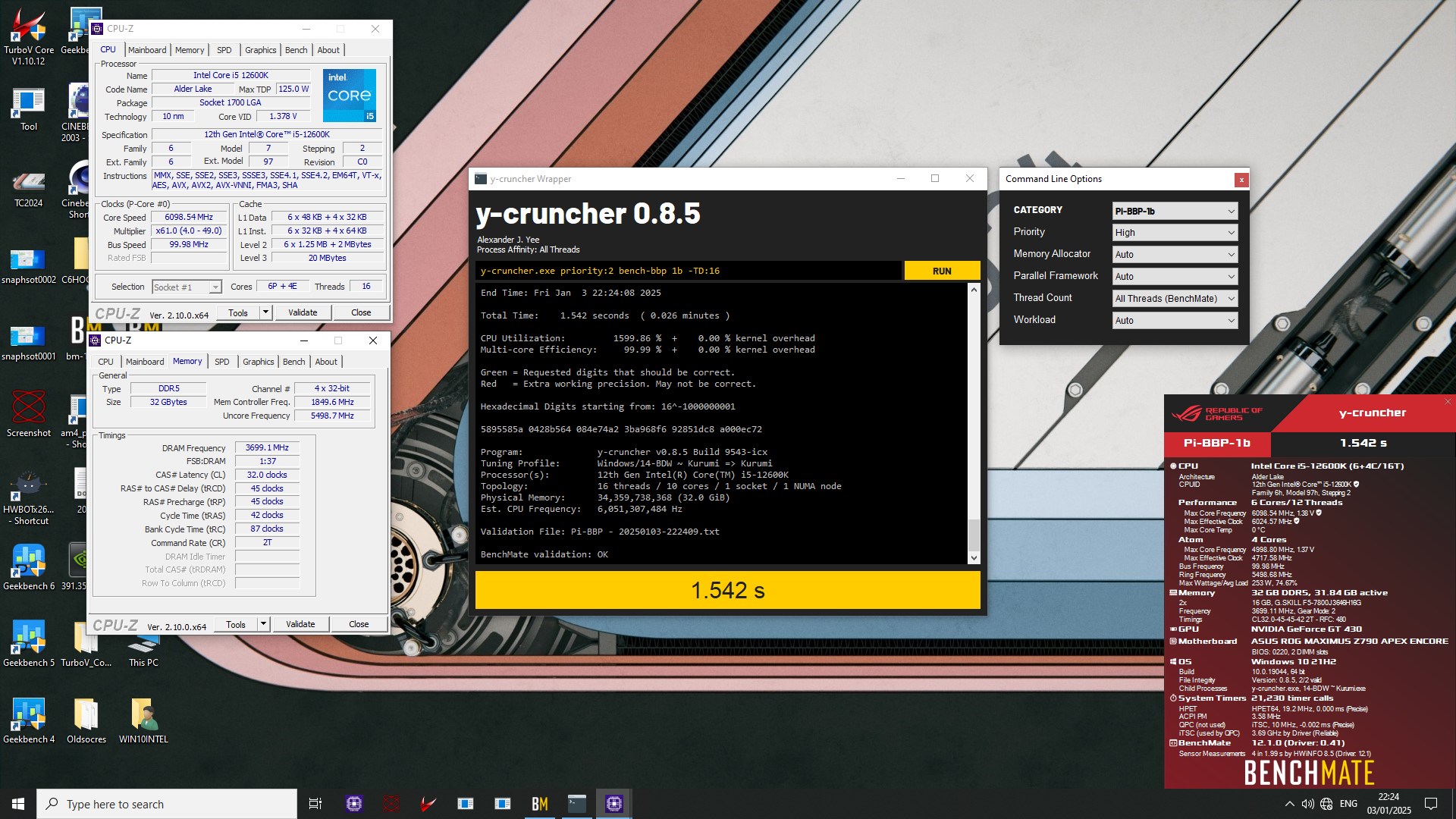Click the Tools button in upper CPU-Z window
Image resolution: width=1456 pixels, height=819 pixels.
238,312
